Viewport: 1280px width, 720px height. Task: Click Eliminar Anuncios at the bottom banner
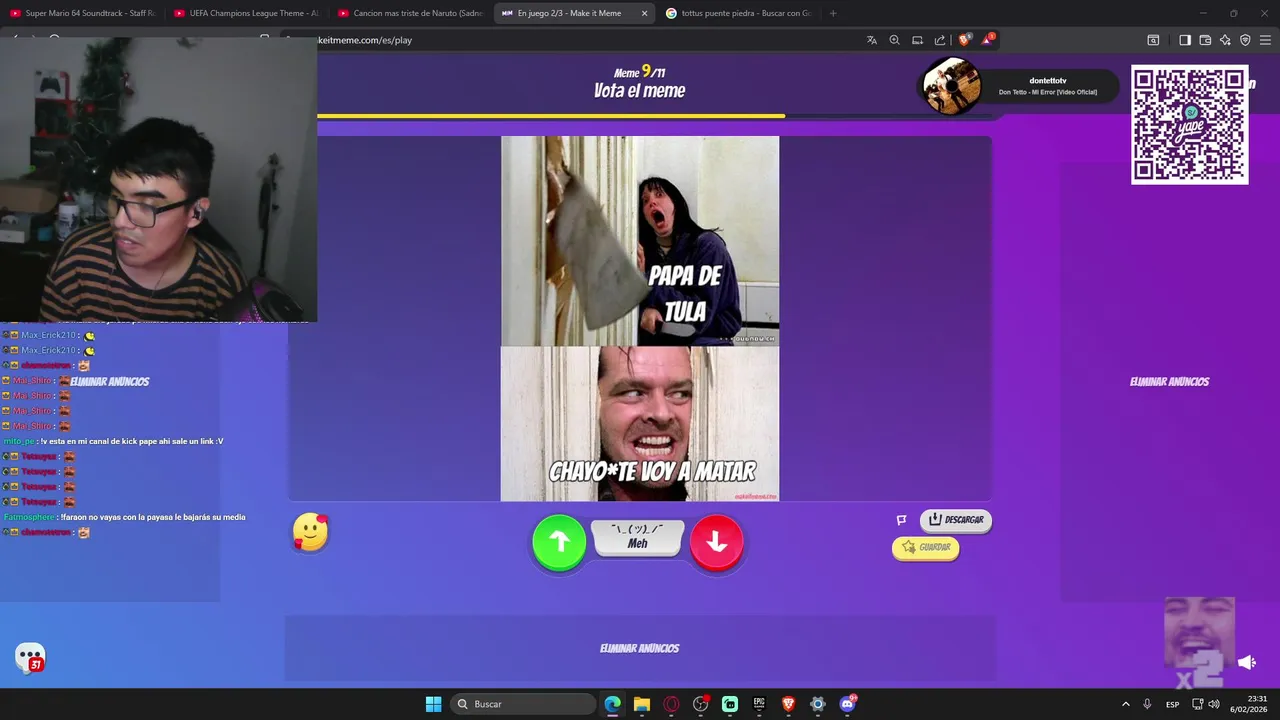point(639,648)
